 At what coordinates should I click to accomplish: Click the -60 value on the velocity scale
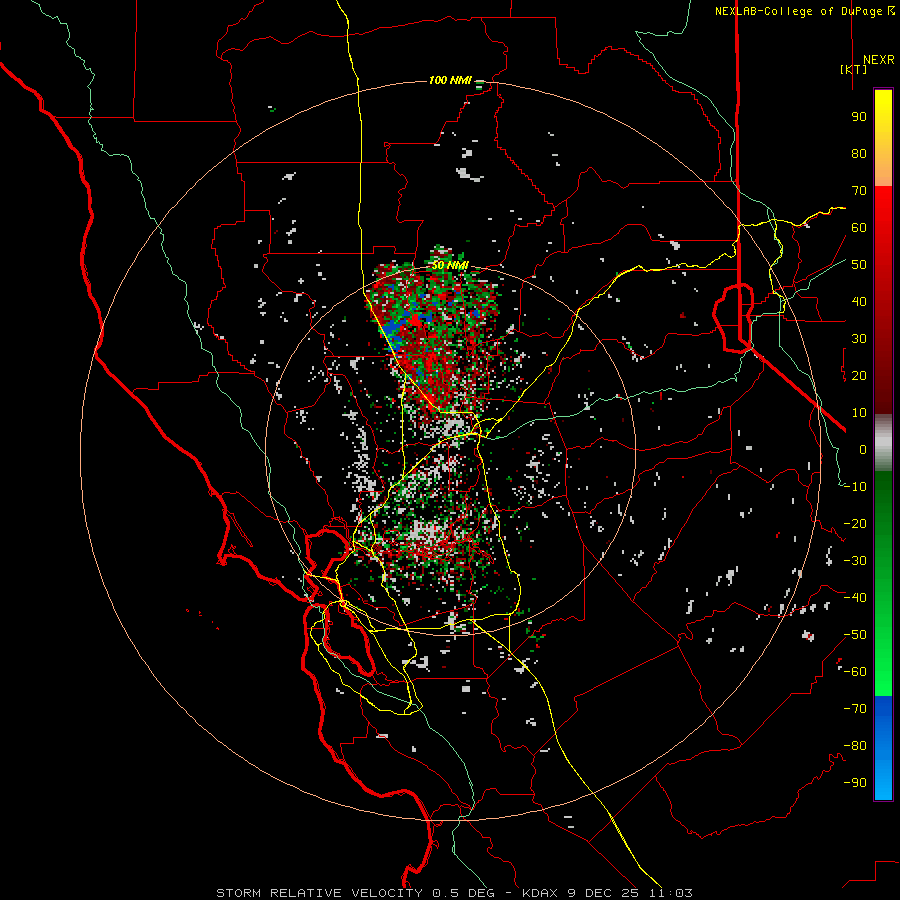click(x=855, y=672)
